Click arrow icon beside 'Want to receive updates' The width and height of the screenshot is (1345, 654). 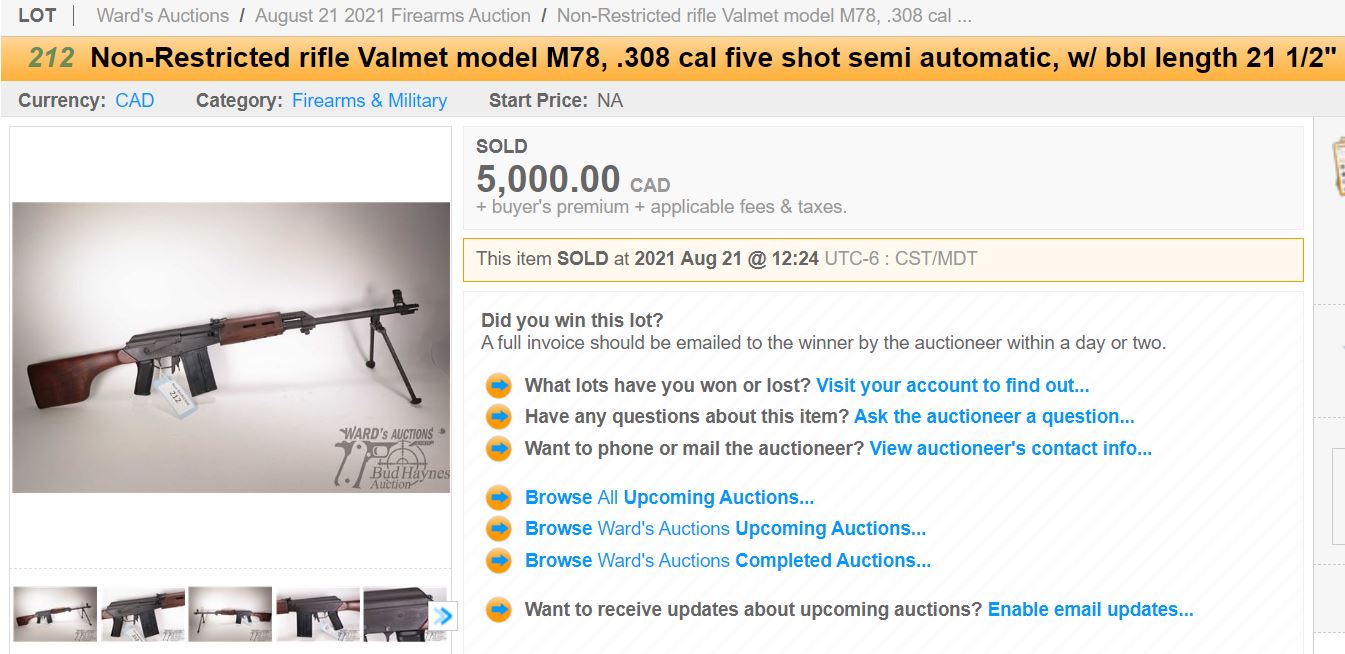[498, 610]
